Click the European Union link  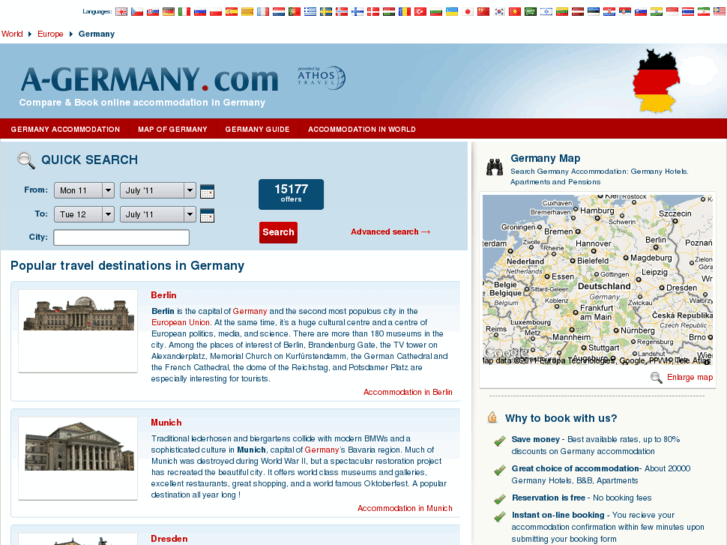(x=180, y=322)
